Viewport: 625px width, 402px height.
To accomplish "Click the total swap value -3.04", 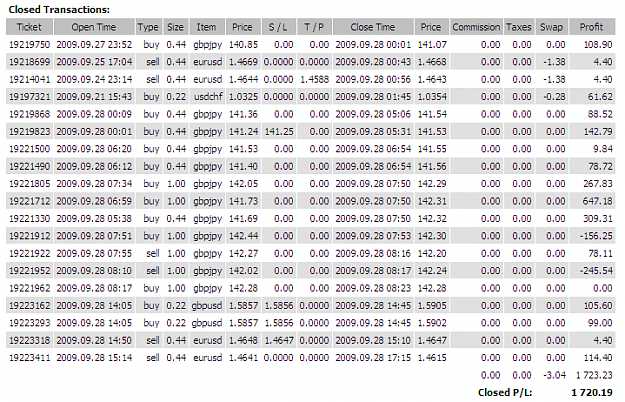I will click(554, 375).
